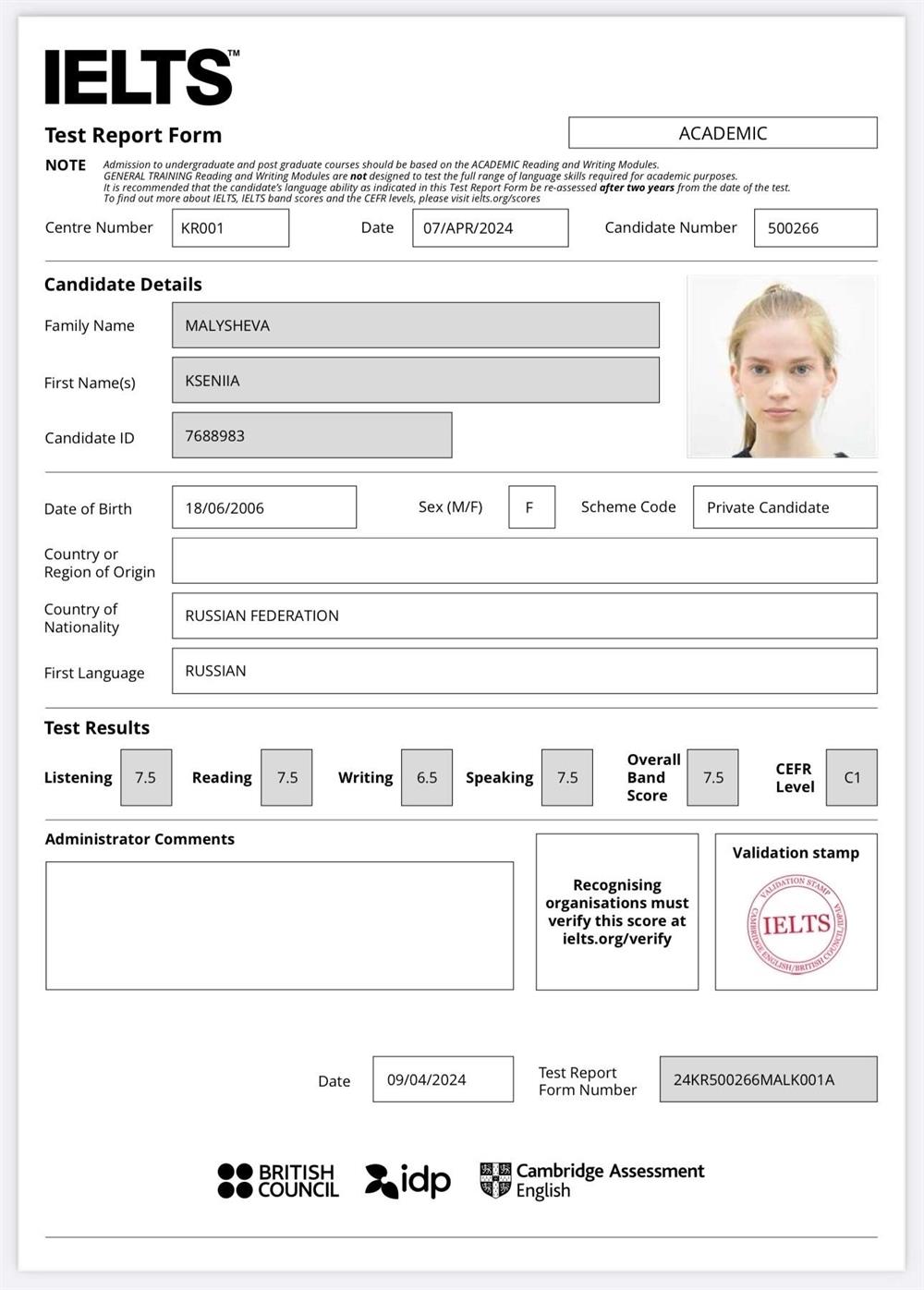Click the Reading score box 7.5

(286, 777)
